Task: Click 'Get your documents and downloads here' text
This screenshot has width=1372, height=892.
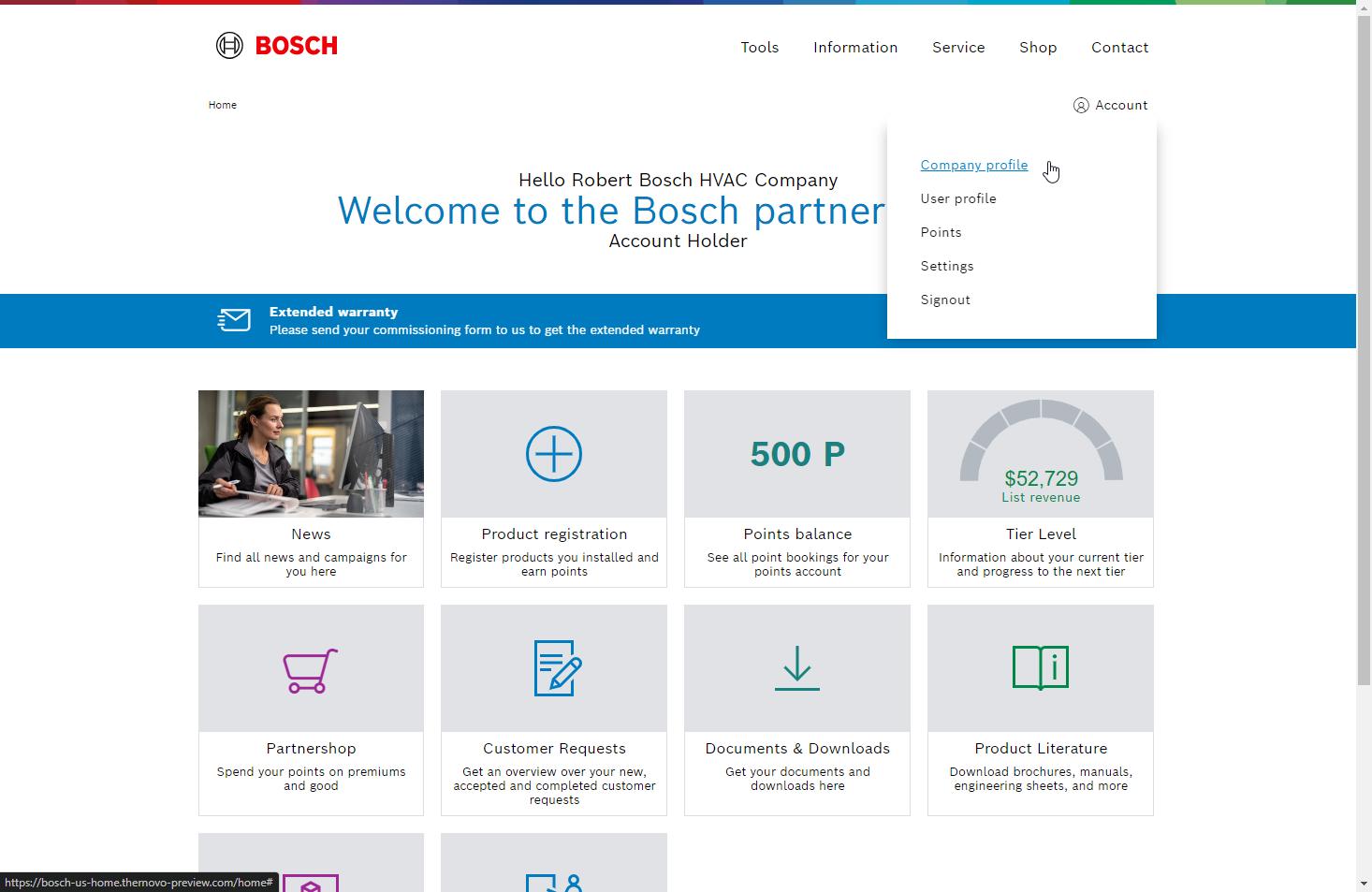Action: [797, 779]
